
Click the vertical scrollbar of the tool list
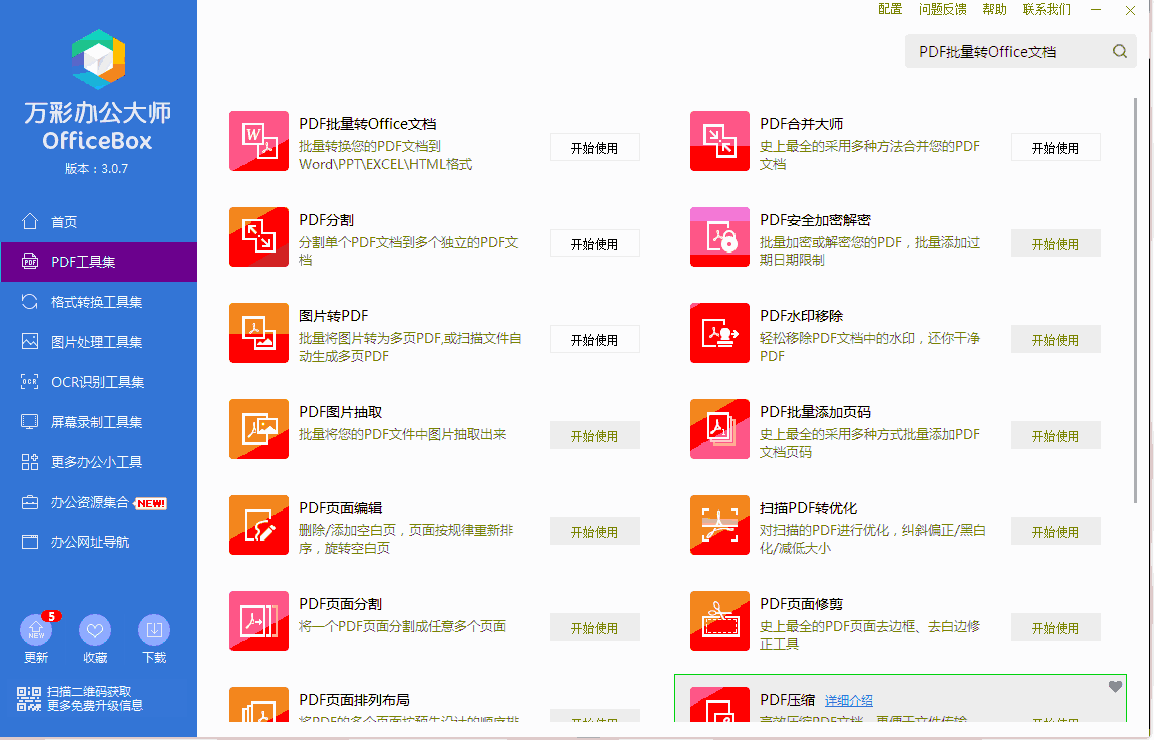pyautogui.click(x=1136, y=300)
